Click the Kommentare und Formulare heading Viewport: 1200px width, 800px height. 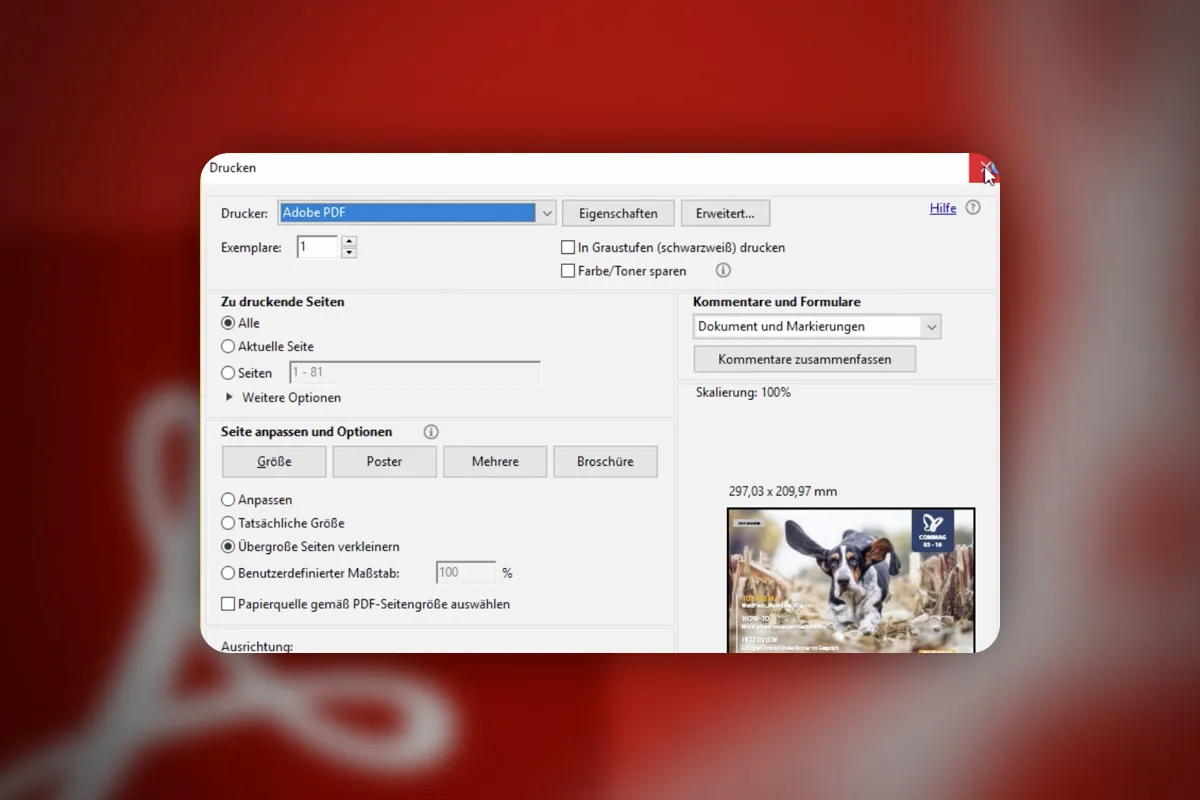tap(777, 301)
